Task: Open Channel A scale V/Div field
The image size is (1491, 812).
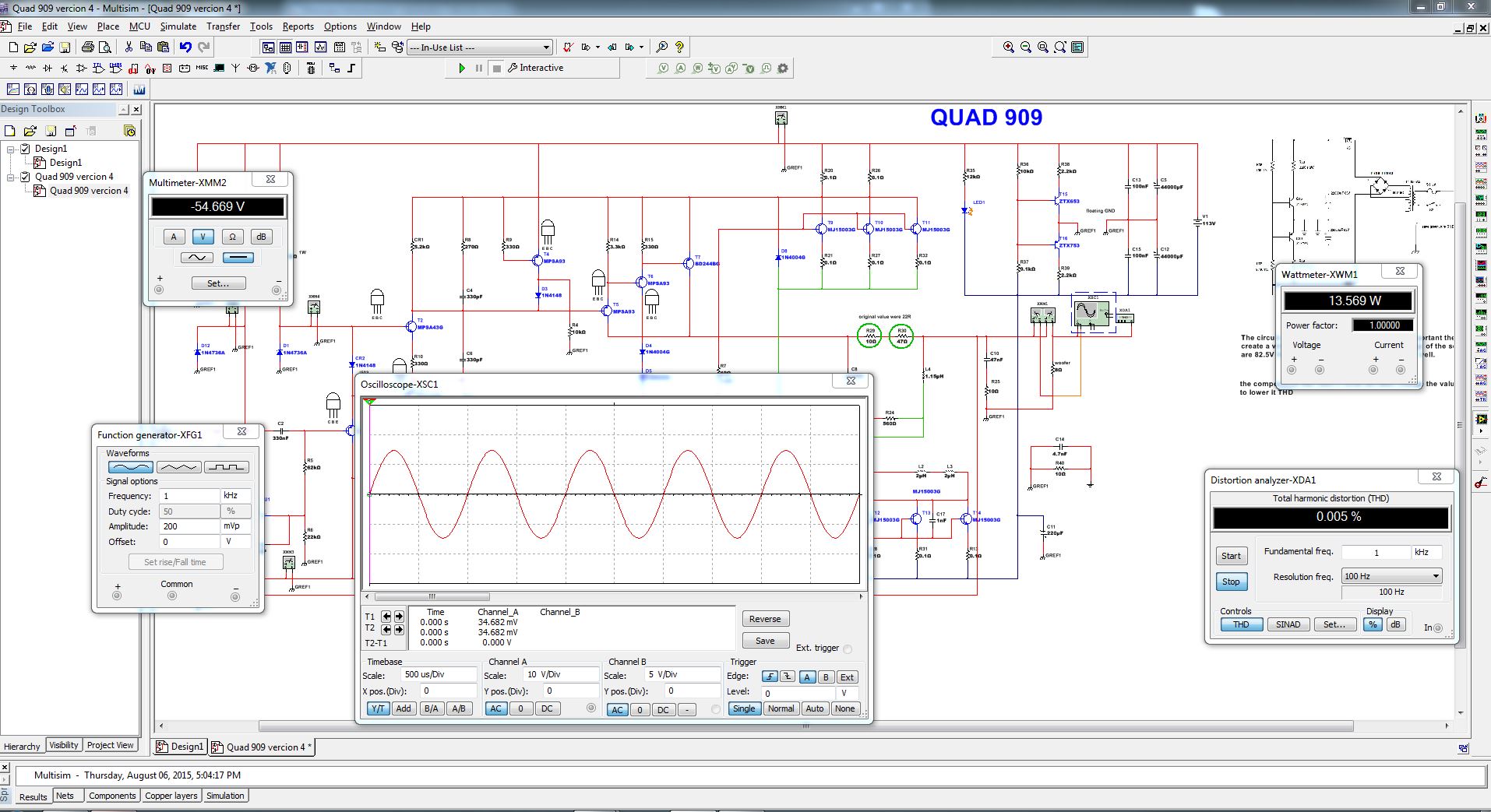Action: point(561,674)
